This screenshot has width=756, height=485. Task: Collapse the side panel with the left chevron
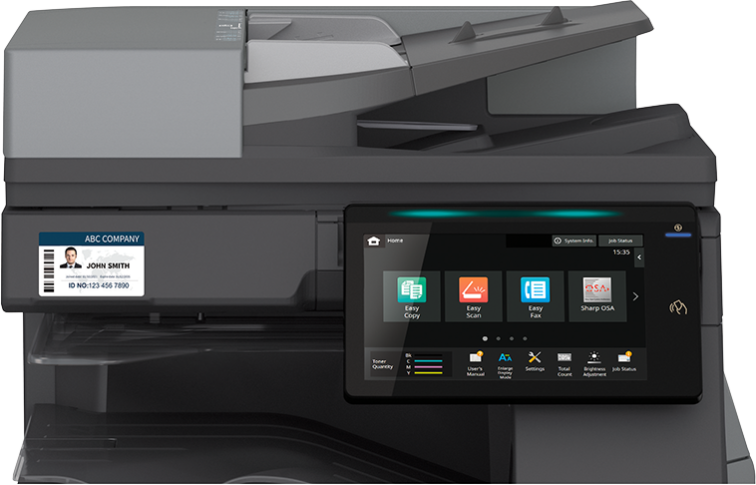click(639, 257)
